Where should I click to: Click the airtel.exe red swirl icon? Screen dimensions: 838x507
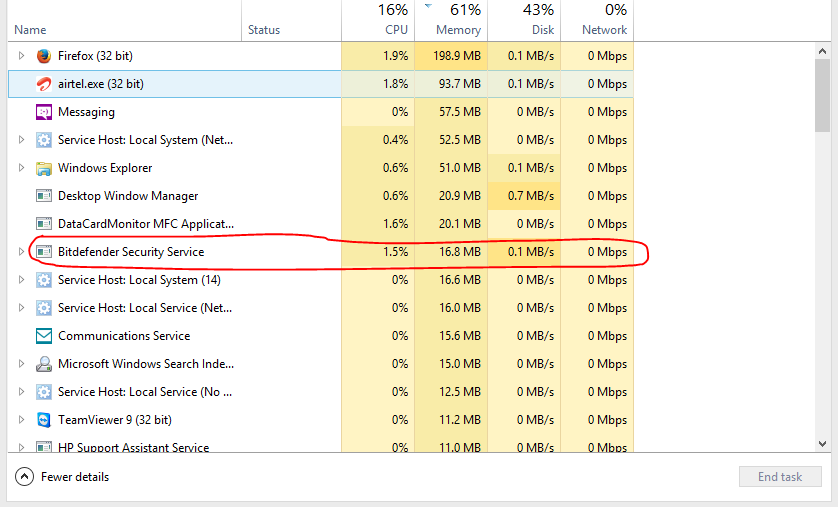click(44, 84)
